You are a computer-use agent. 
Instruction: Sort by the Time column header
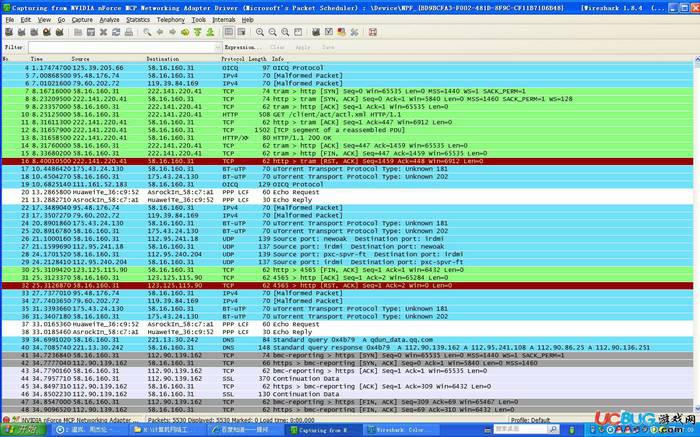click(x=37, y=59)
